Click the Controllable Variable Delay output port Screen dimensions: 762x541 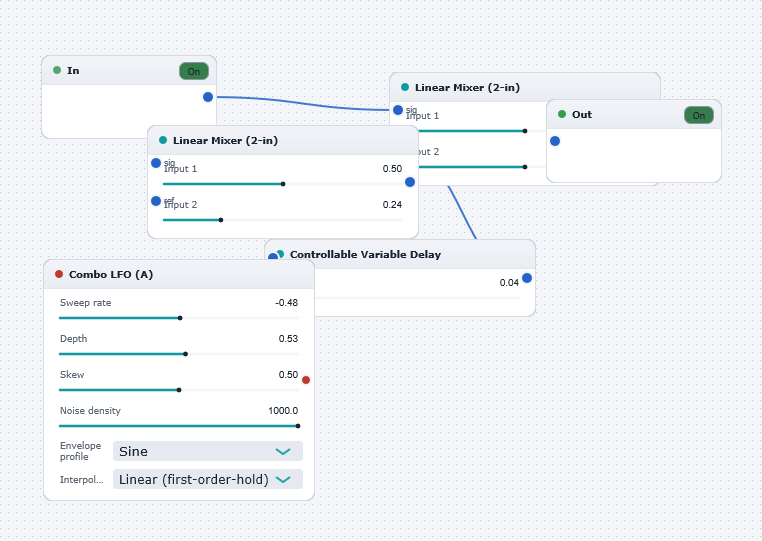point(527,279)
